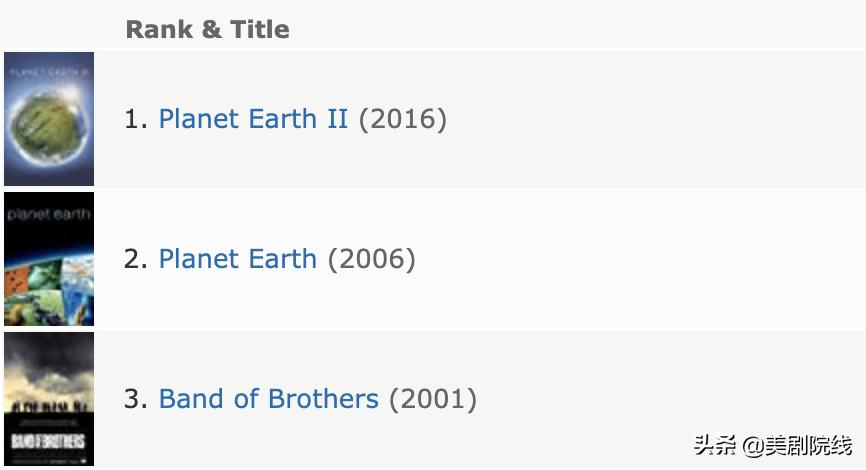
Task: Click the @美剧院线 watermark handle
Action: [797, 445]
